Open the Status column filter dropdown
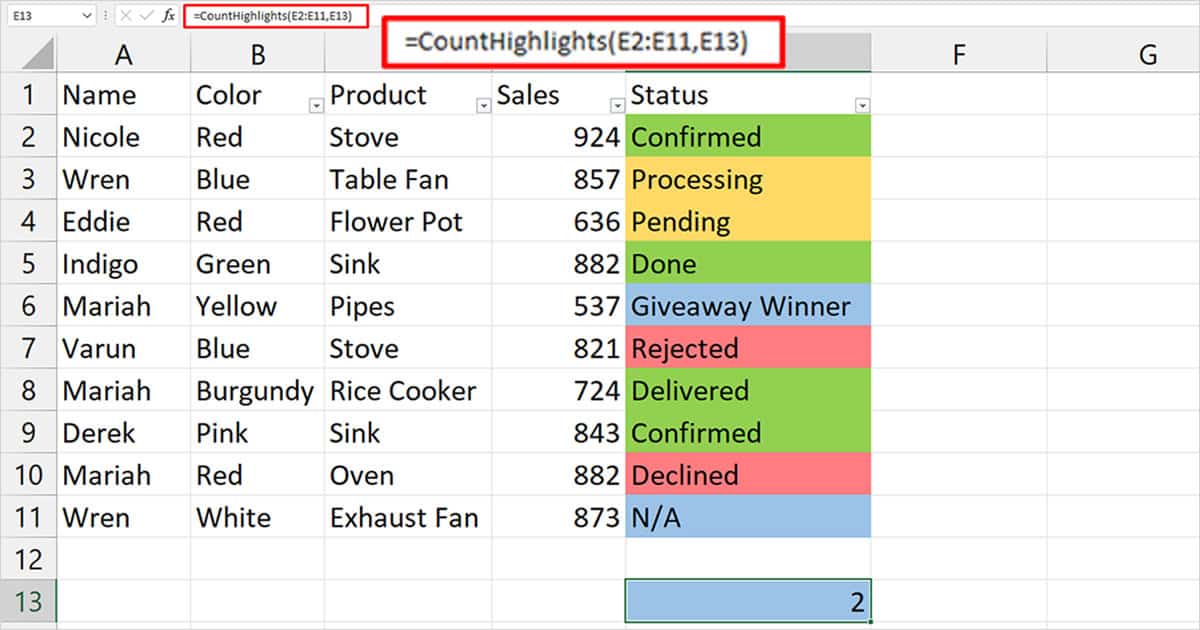 pos(862,104)
